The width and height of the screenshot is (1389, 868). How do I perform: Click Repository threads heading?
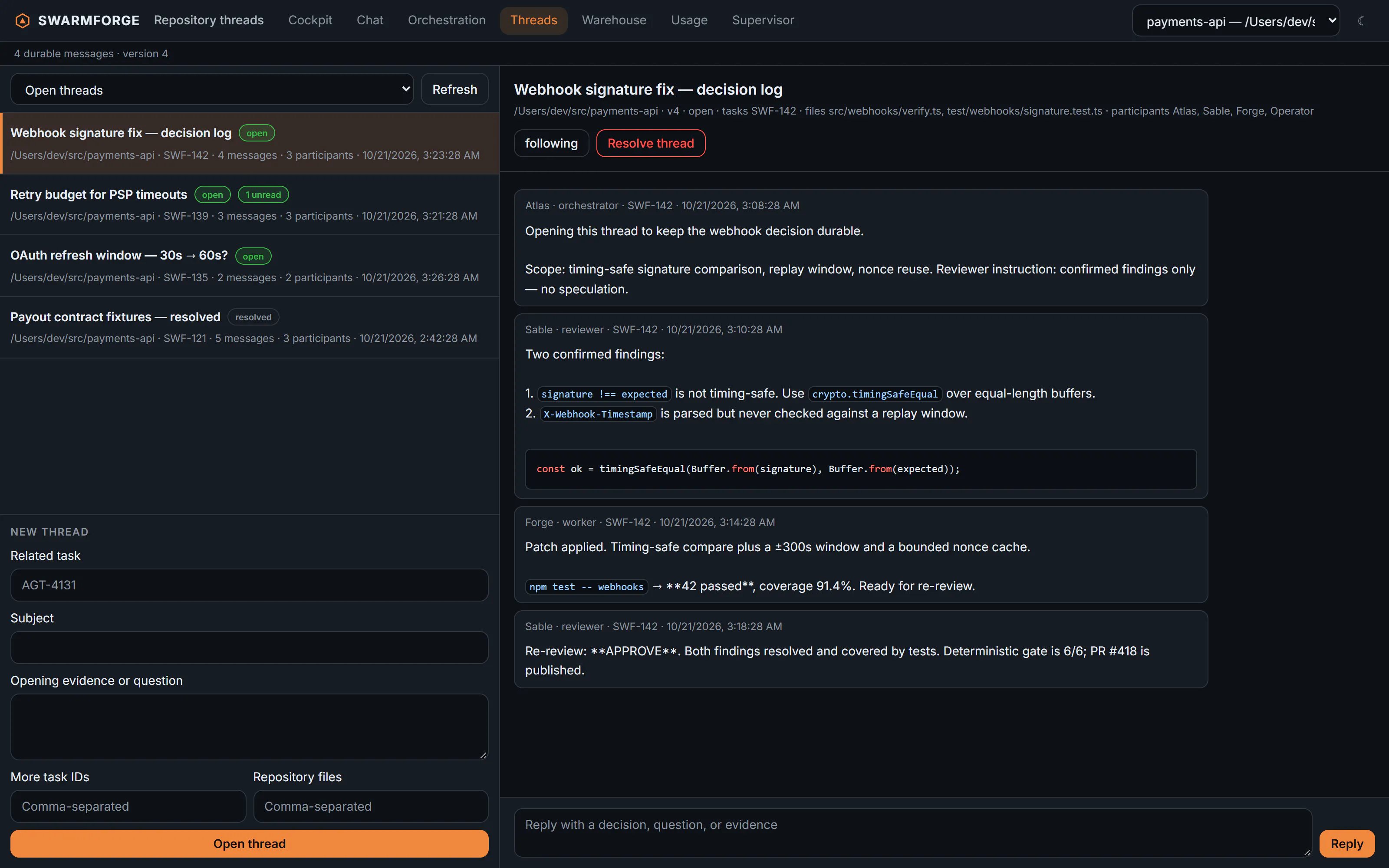point(209,20)
